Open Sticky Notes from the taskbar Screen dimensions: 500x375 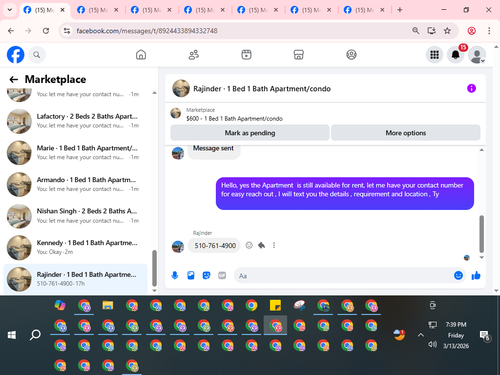tap(275, 305)
